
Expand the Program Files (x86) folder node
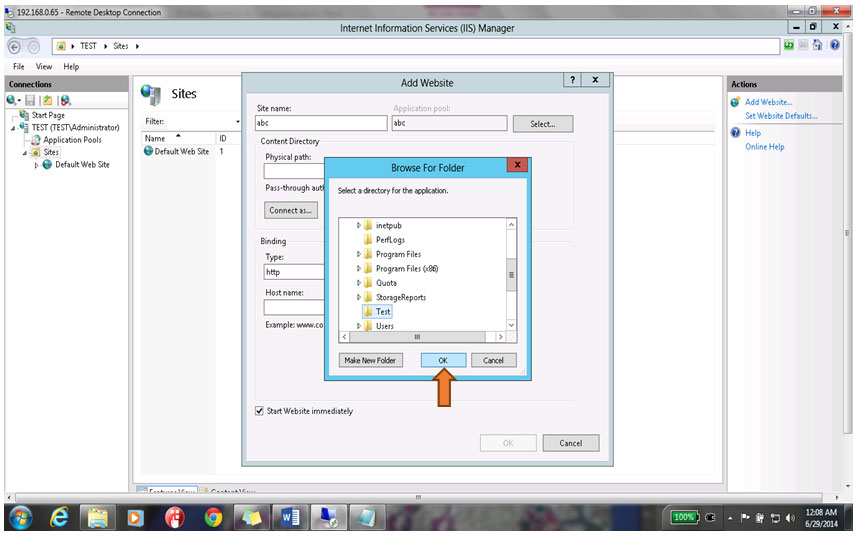pos(359,268)
